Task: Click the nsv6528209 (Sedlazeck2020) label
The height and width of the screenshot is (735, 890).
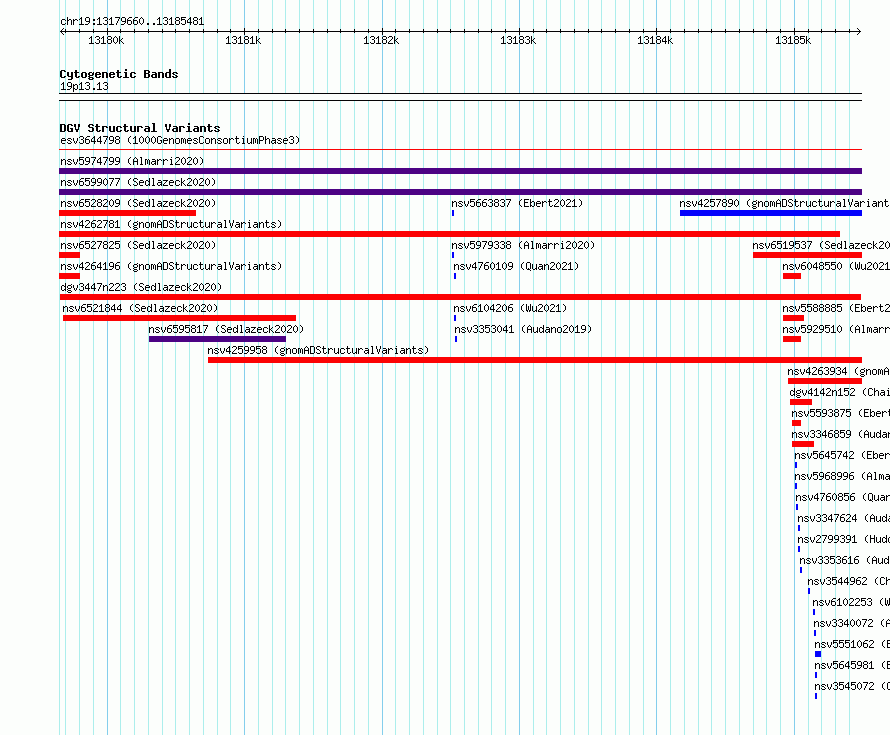Action: coord(138,203)
